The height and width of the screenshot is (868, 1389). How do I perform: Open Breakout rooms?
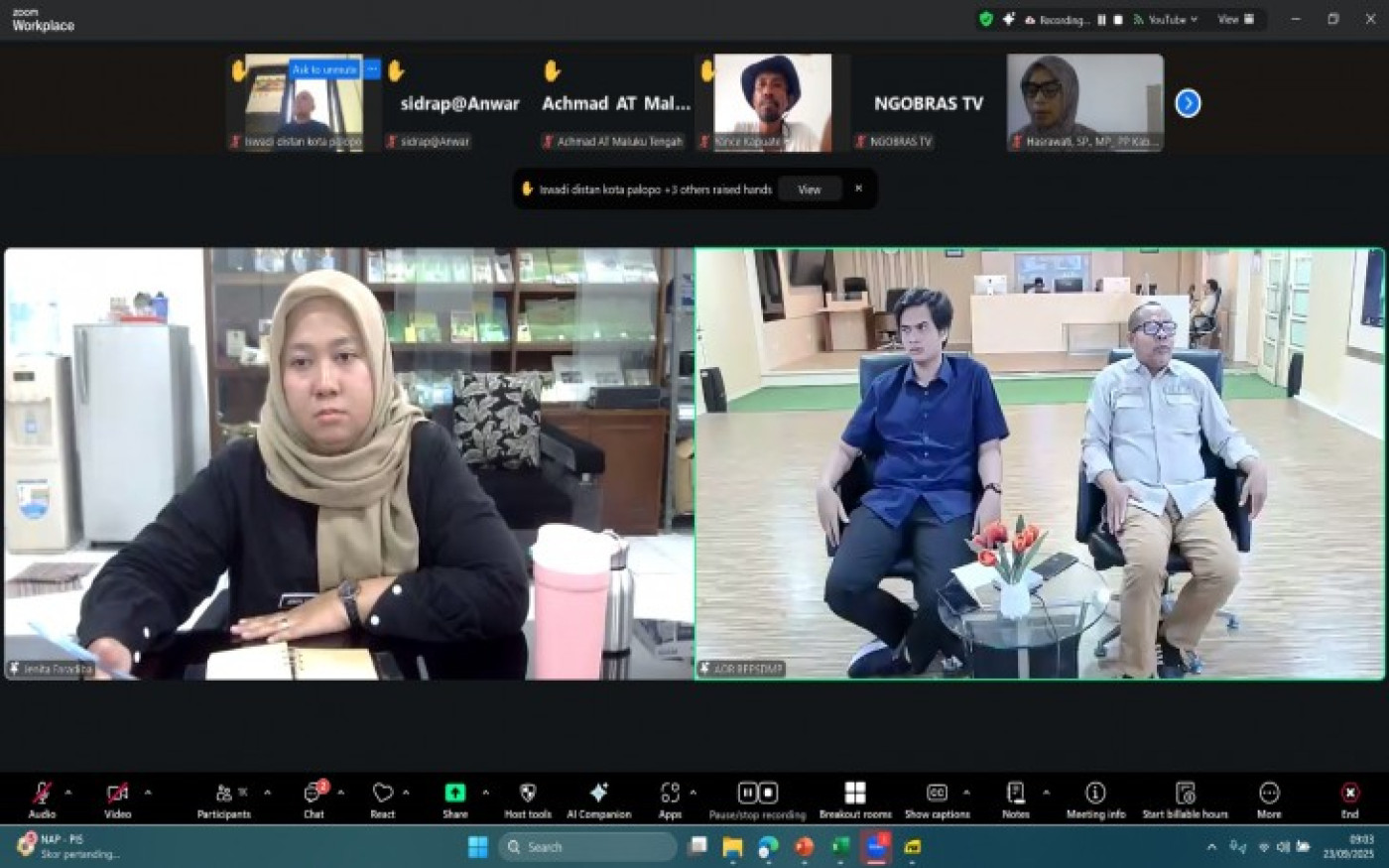[854, 799]
